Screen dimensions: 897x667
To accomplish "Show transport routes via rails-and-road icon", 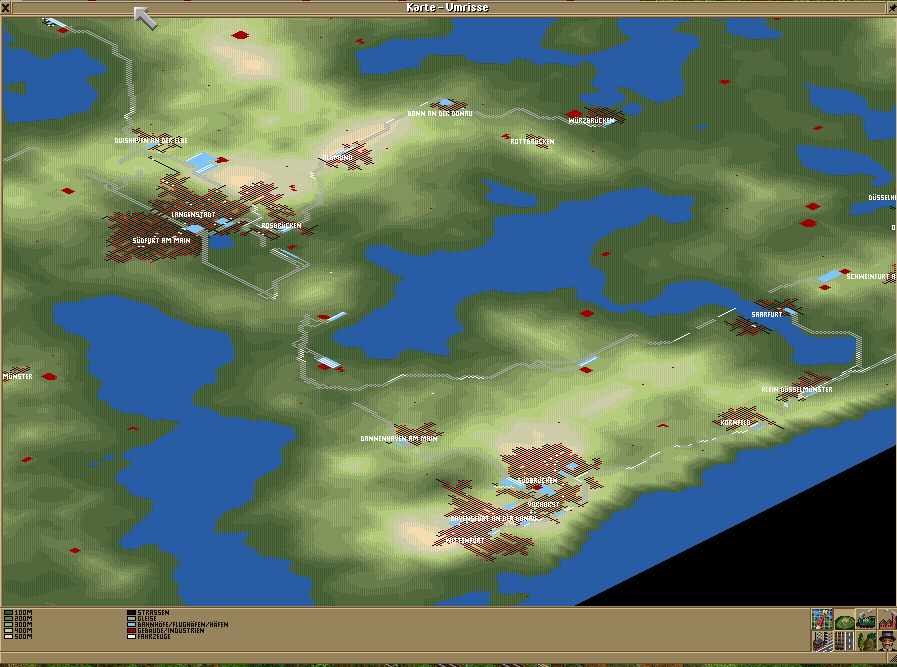I will point(844,641).
